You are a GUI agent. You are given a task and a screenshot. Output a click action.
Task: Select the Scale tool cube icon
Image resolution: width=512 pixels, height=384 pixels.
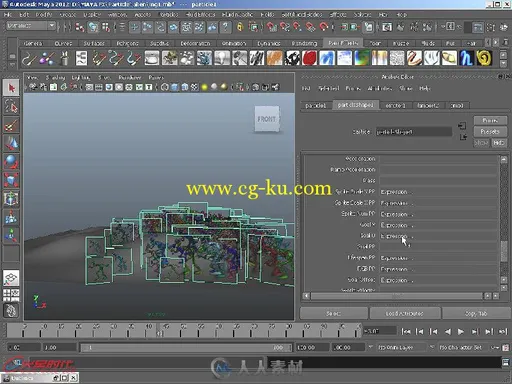11,180
